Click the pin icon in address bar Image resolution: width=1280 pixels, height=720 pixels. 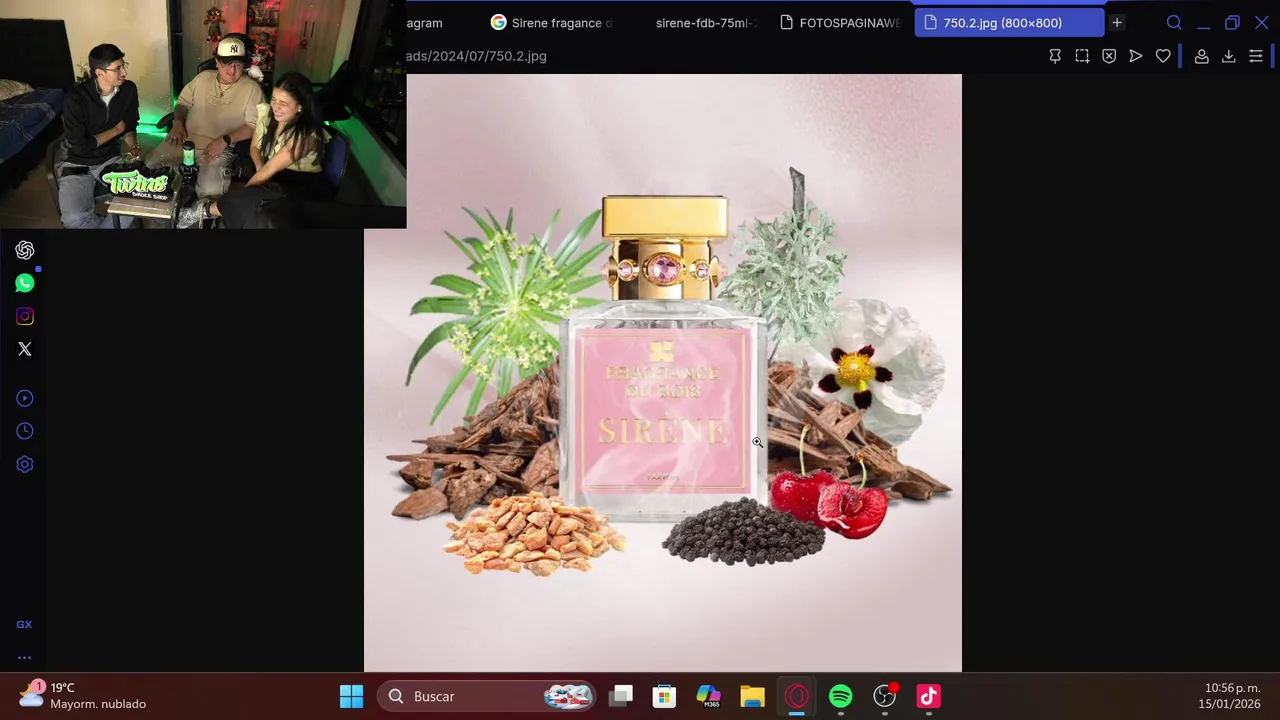[x=1055, y=56]
